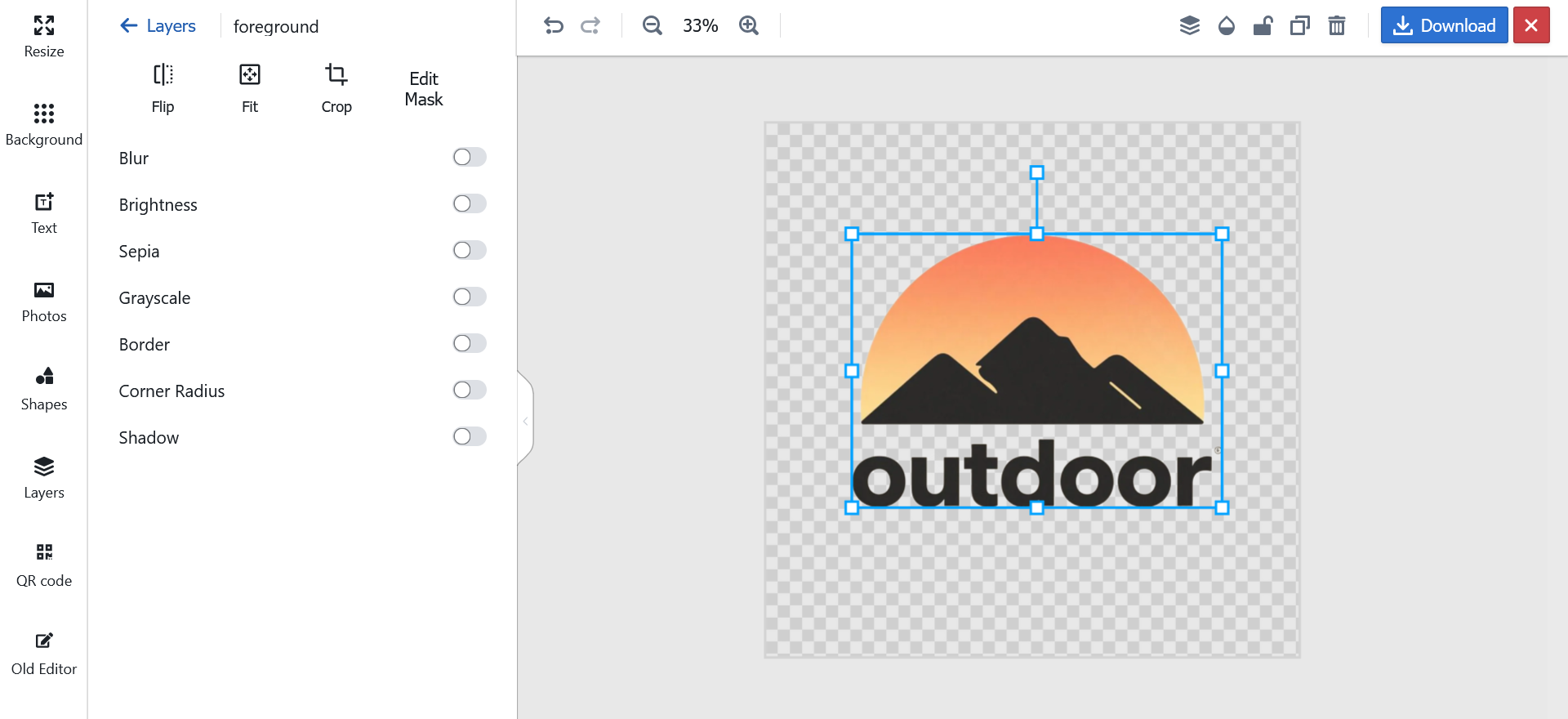Image resolution: width=1568 pixels, height=719 pixels.
Task: Enable the Shadow toggle
Action: [x=470, y=436]
